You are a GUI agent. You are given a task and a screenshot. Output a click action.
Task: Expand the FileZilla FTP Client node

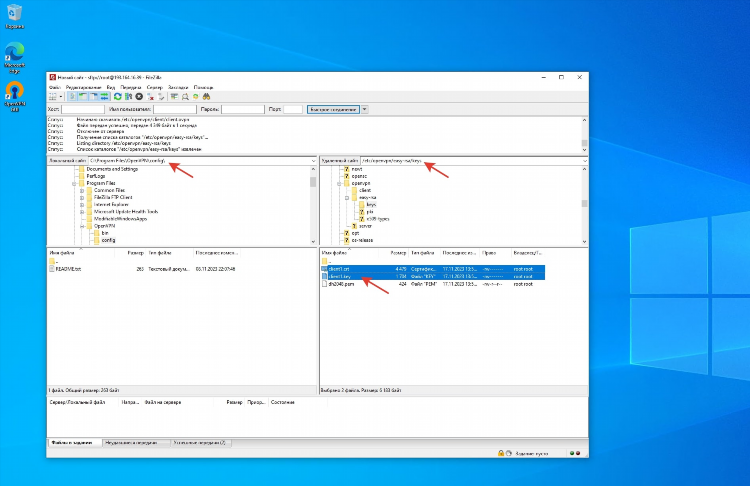(x=82, y=198)
